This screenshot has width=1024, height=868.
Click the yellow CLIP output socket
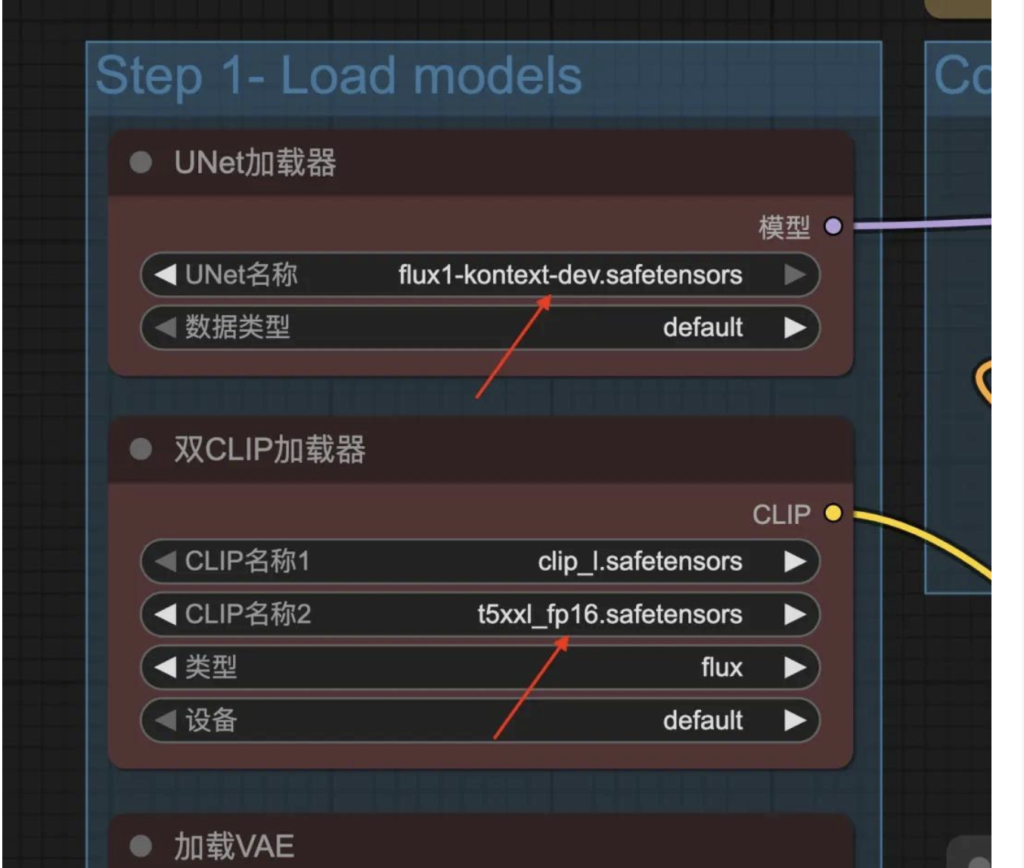[x=833, y=513]
